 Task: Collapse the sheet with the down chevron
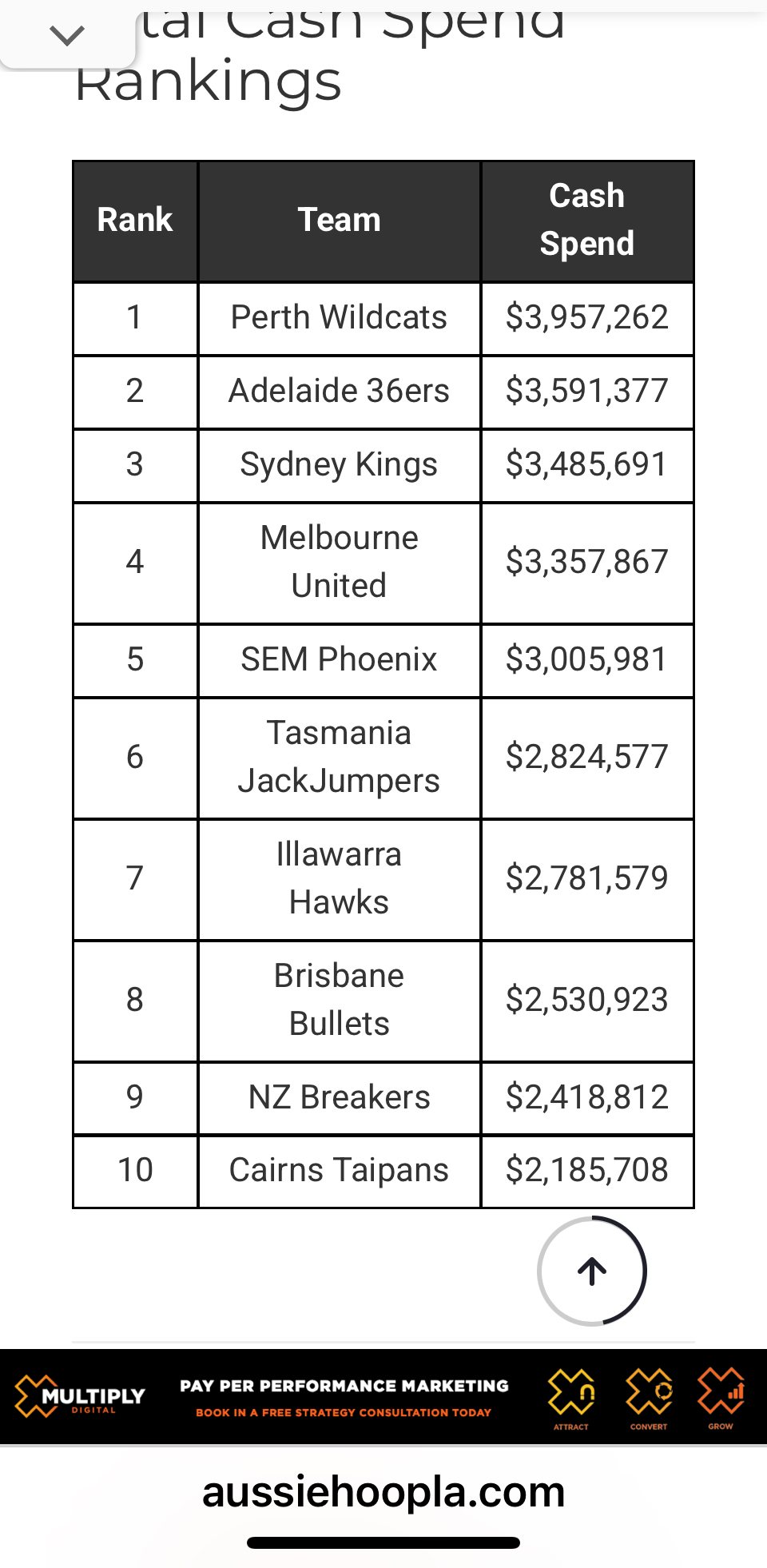(67, 35)
